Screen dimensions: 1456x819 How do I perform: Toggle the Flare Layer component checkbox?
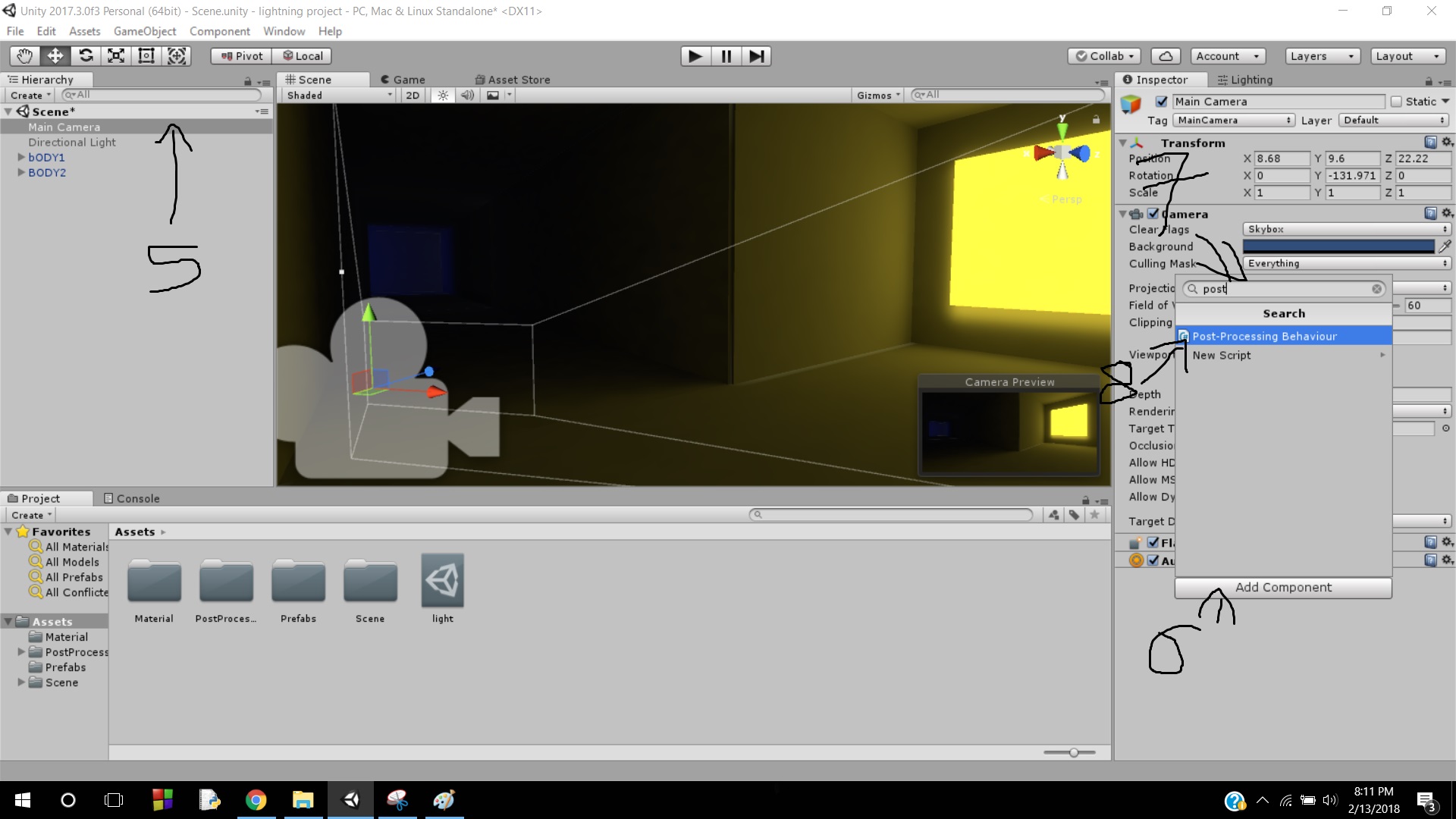(x=1153, y=542)
